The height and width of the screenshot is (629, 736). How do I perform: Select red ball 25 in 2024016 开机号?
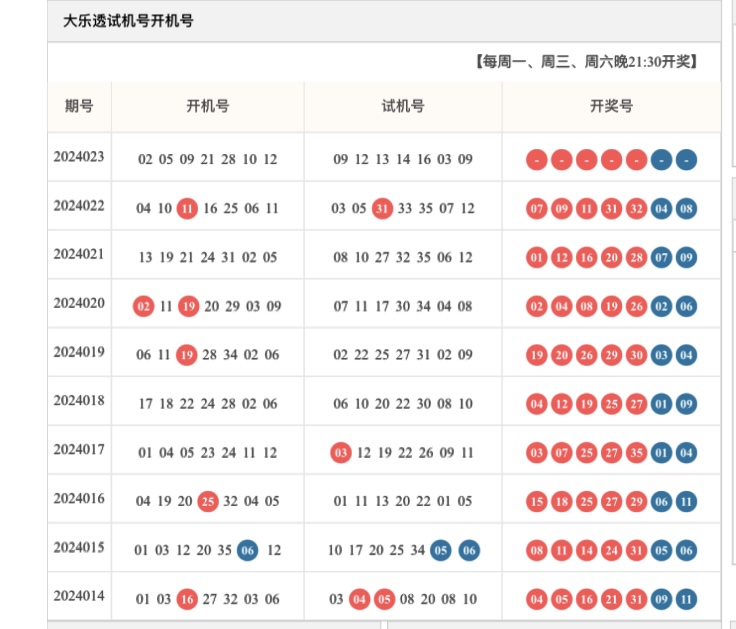pos(208,502)
